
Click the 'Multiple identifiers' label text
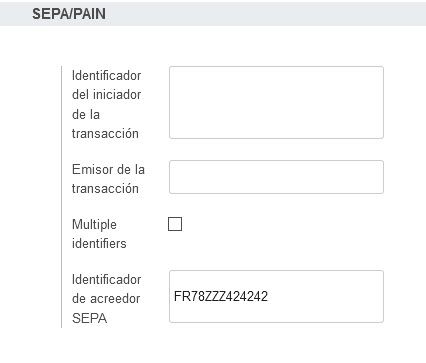pos(99,234)
